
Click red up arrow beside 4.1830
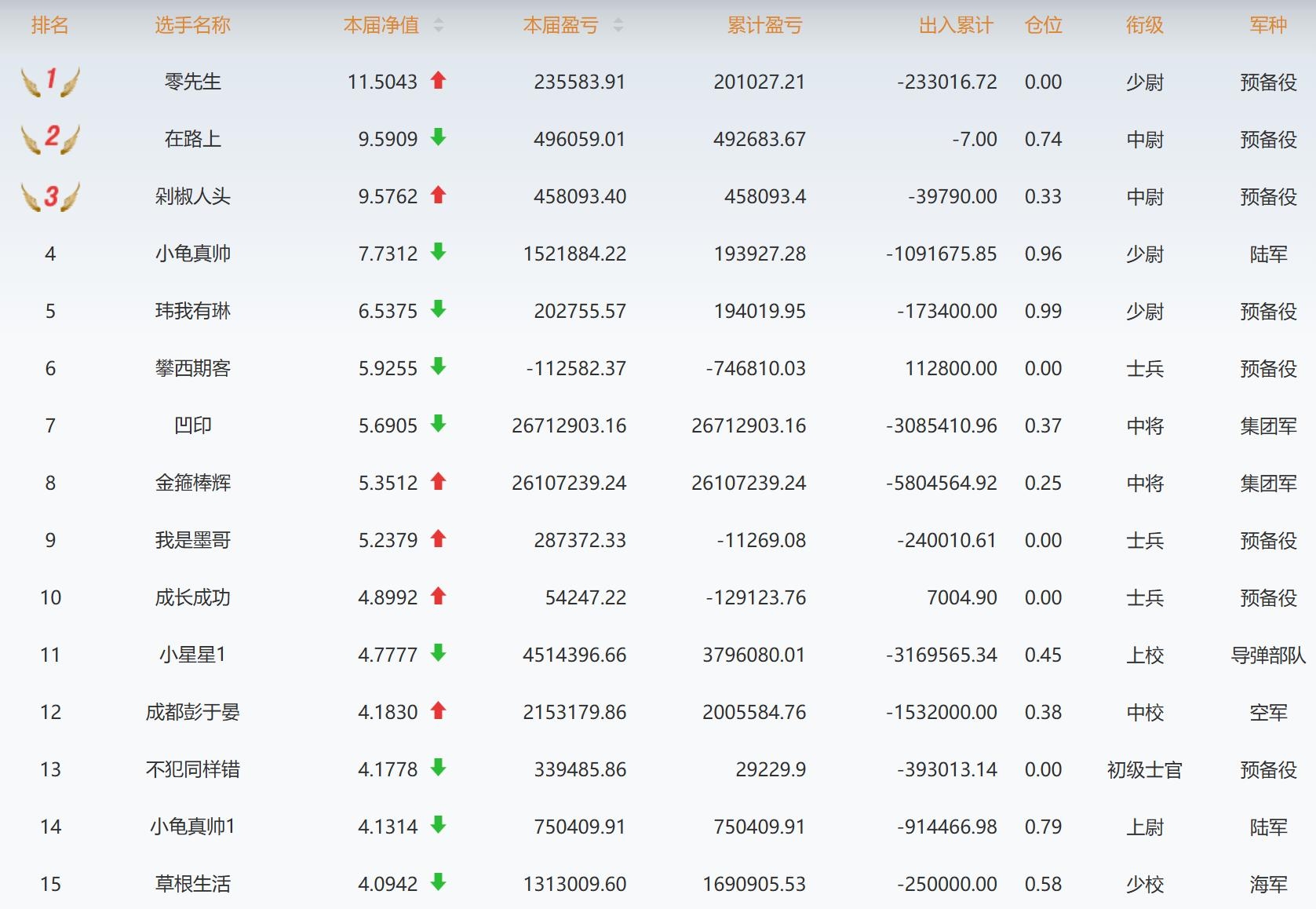tap(438, 710)
